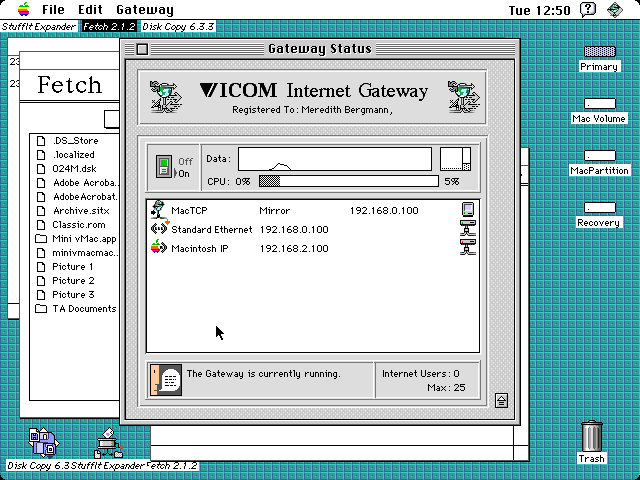Screen dimensions: 640x480
Task: Open the Help balloon menu icon
Action: click(588, 9)
